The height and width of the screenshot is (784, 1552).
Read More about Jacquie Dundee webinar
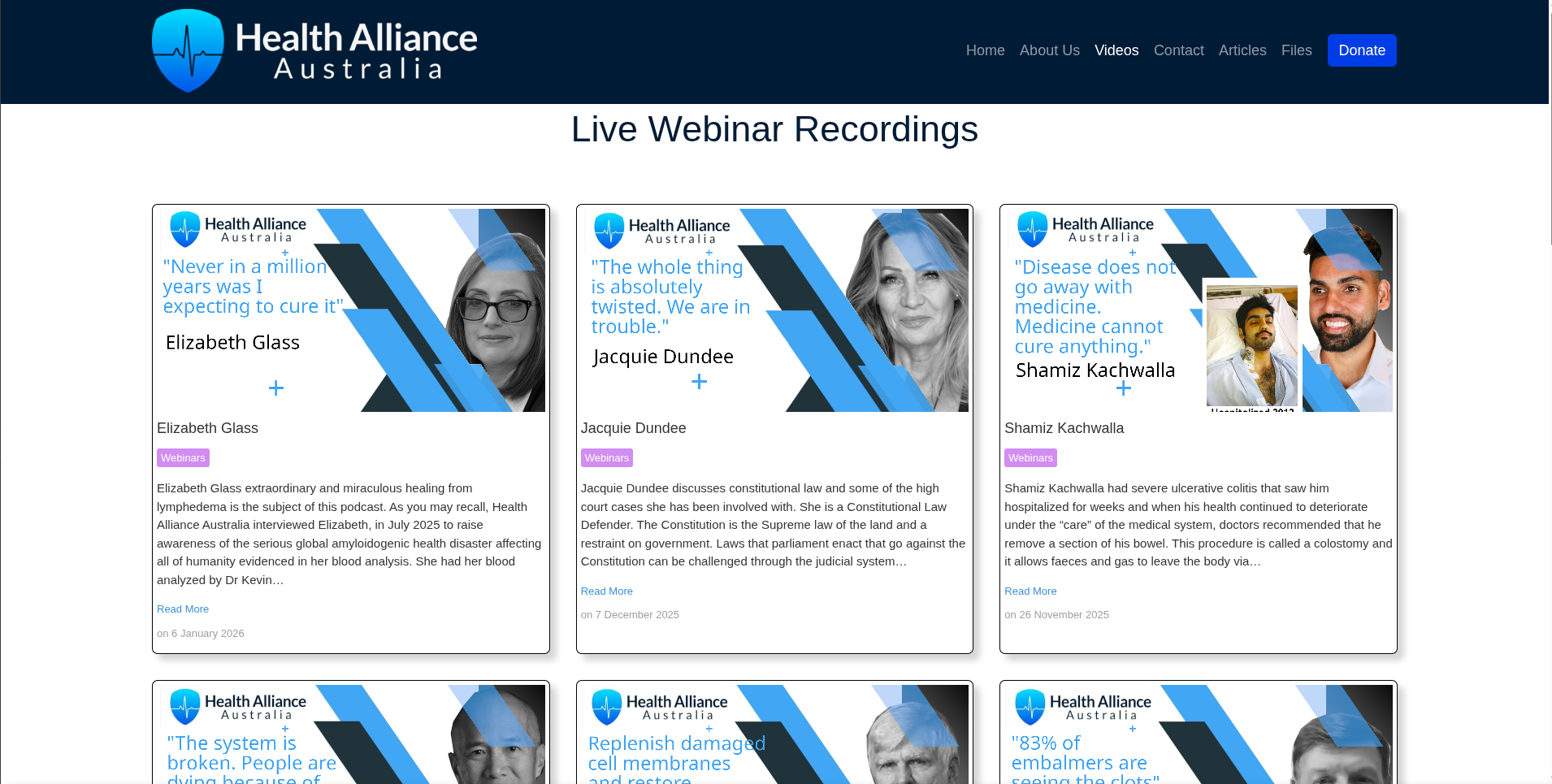click(x=606, y=591)
